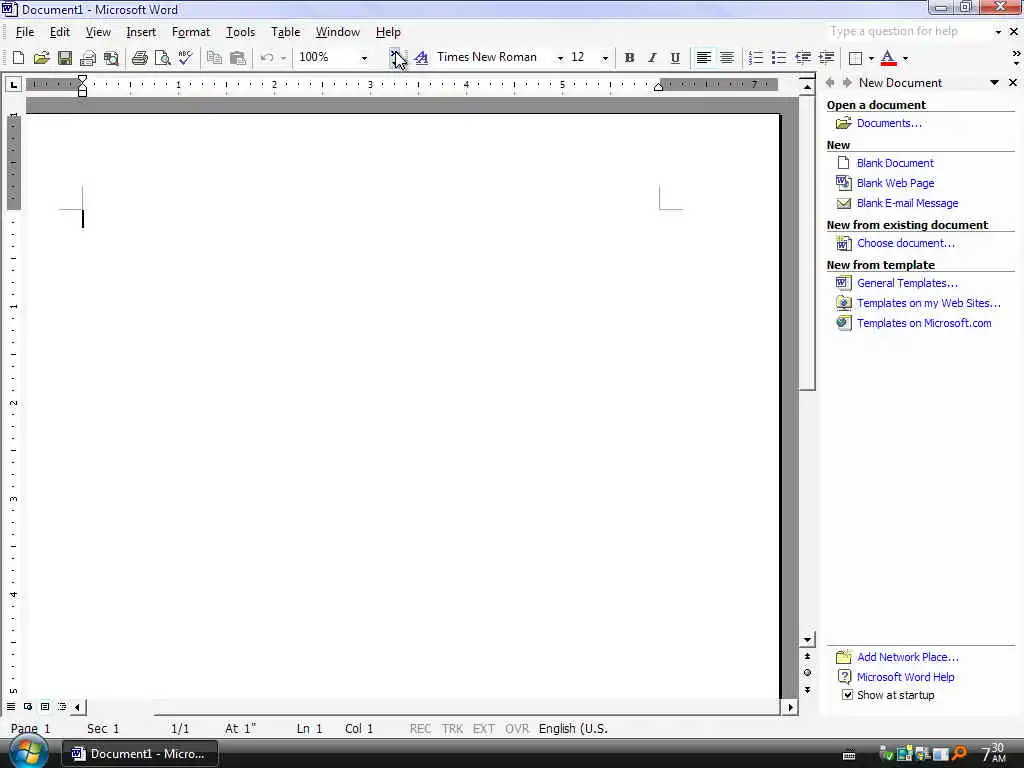The image size is (1024, 768).
Task: Click the Copy toolbar icon
Action: pos(214,57)
